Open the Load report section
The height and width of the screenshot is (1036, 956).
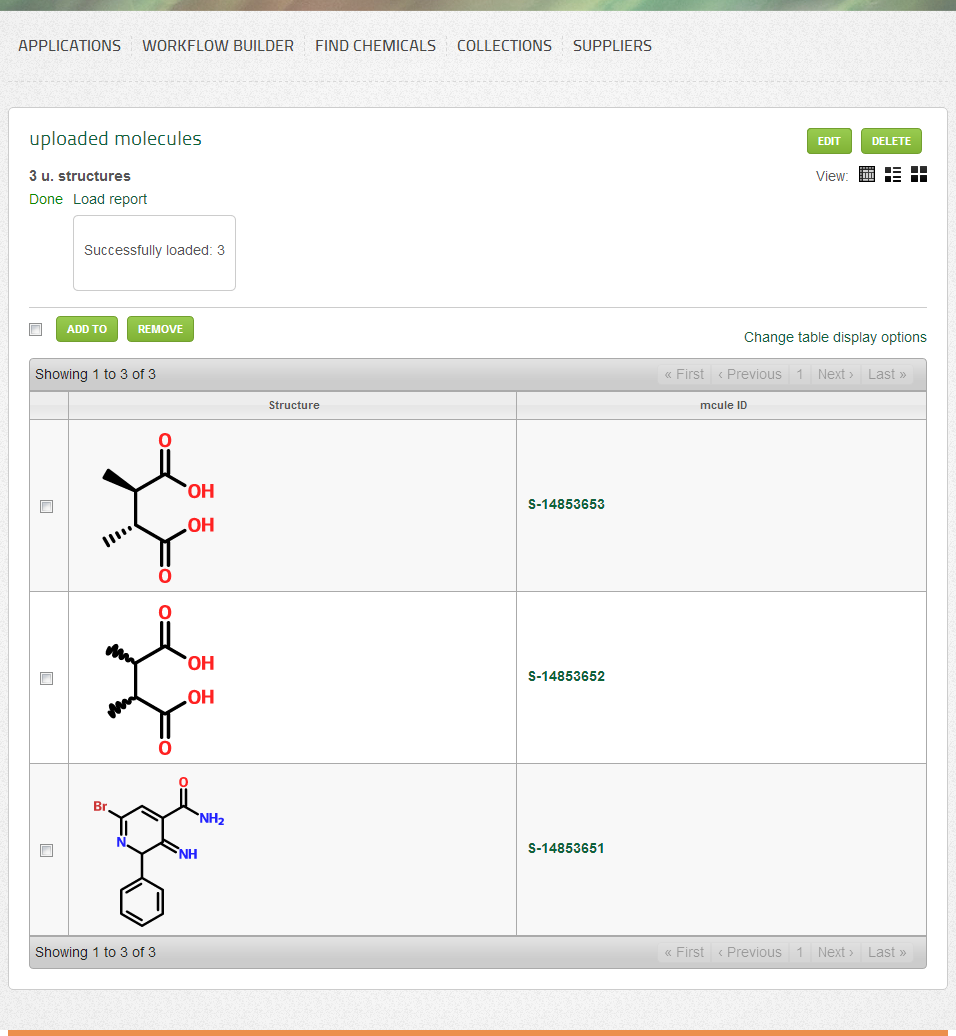click(110, 199)
